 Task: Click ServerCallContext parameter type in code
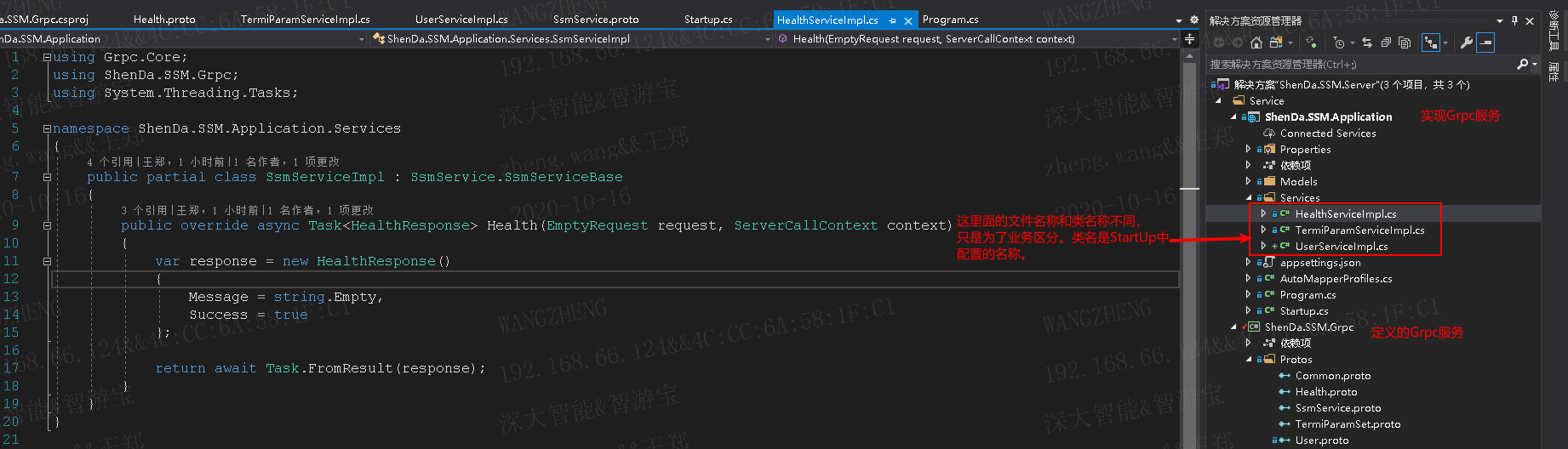click(805, 225)
